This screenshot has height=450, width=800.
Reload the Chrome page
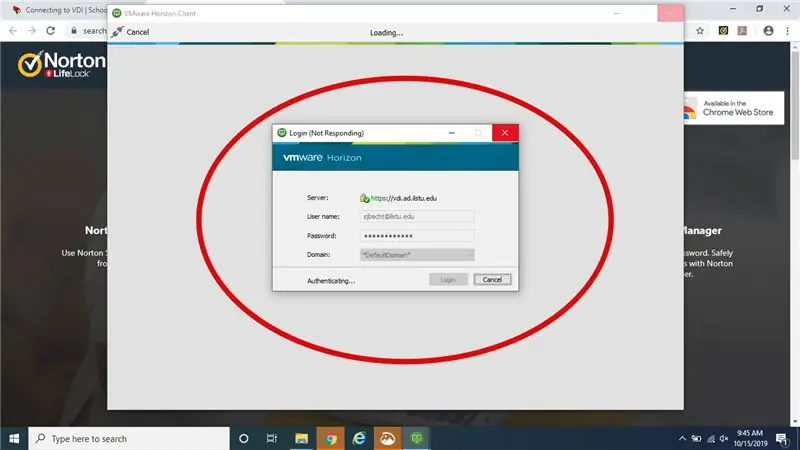tap(50, 31)
